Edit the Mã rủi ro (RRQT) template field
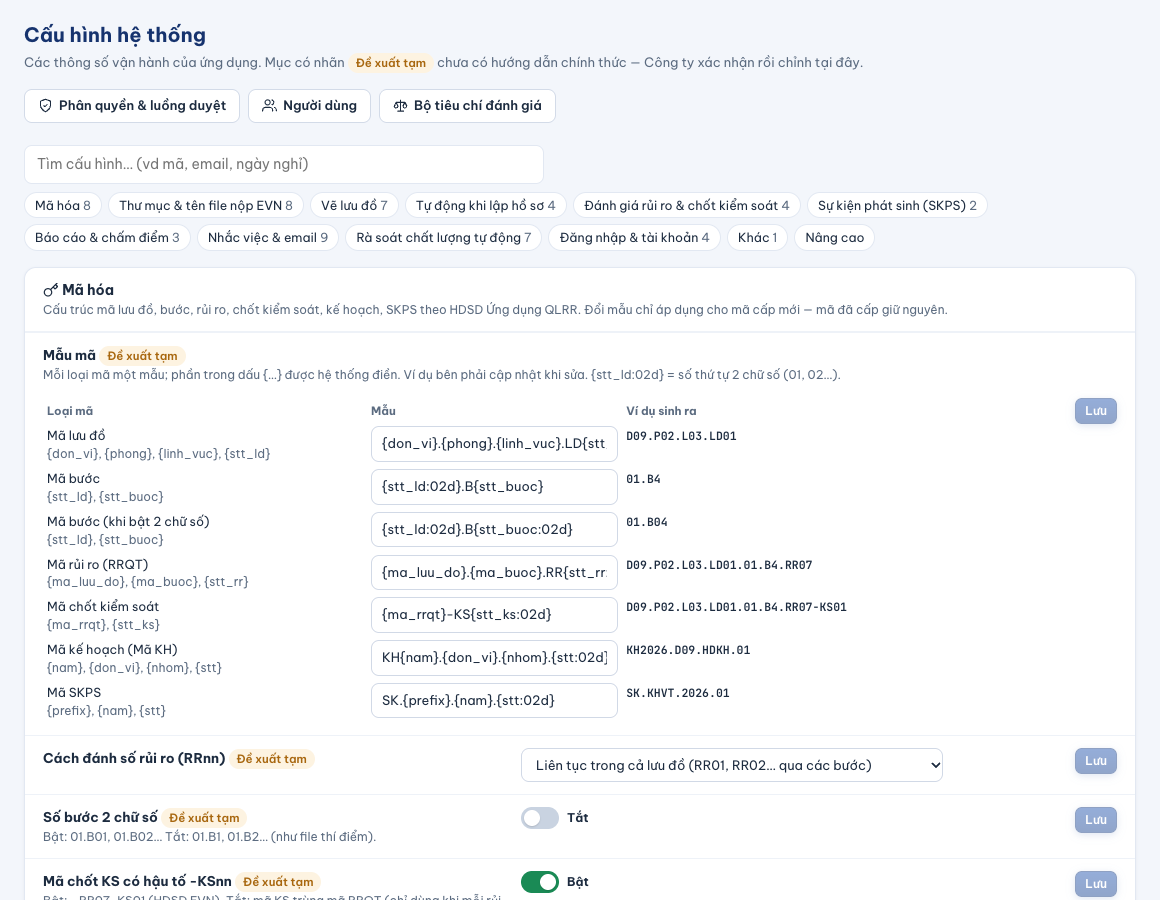Screen dimensions: 1160x900 (494, 572)
